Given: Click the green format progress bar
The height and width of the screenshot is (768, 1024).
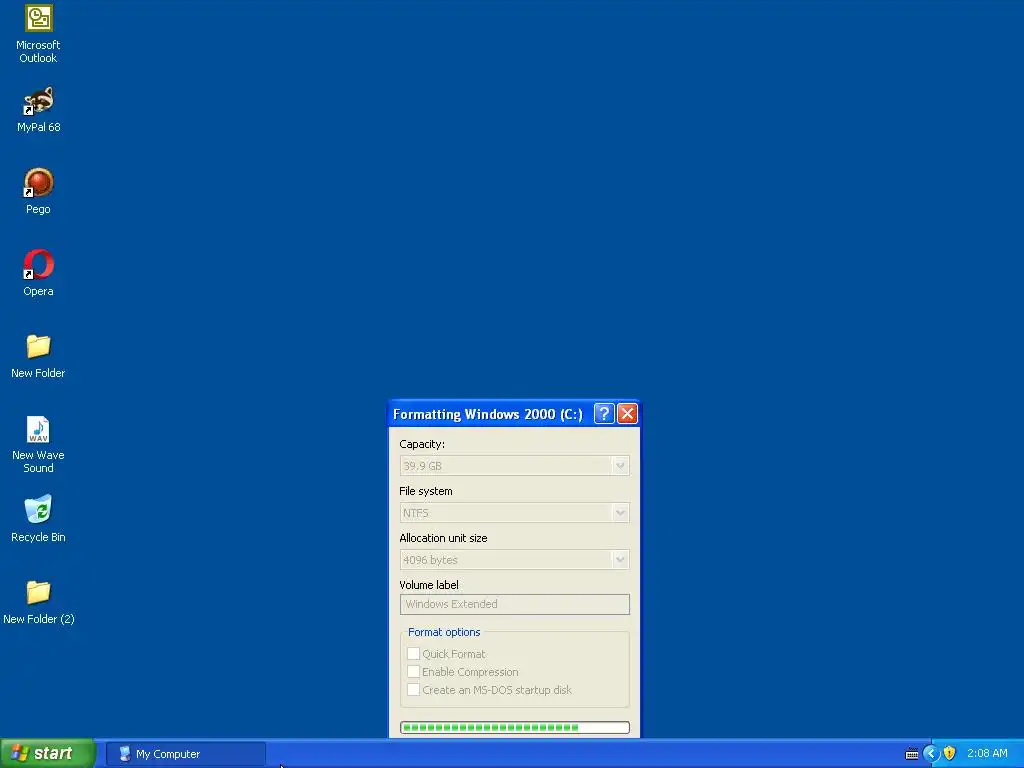Looking at the screenshot, I should click(x=515, y=728).
